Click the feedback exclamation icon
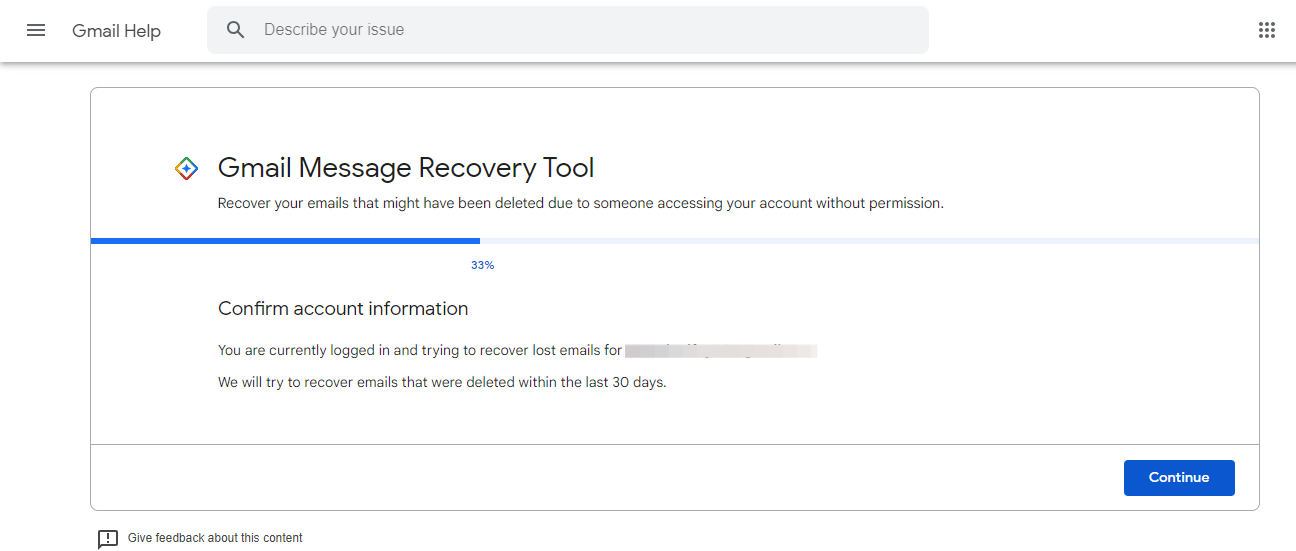1296x551 pixels. (x=108, y=539)
